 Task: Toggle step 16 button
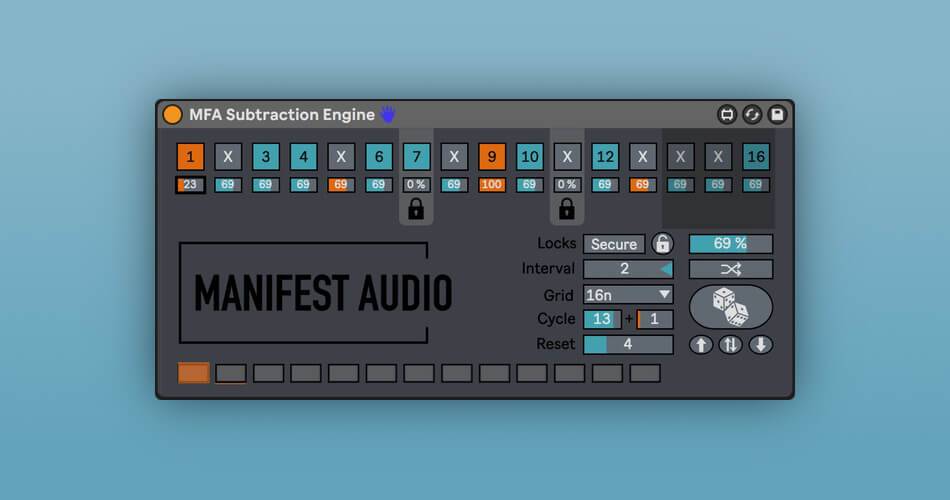coord(756,157)
